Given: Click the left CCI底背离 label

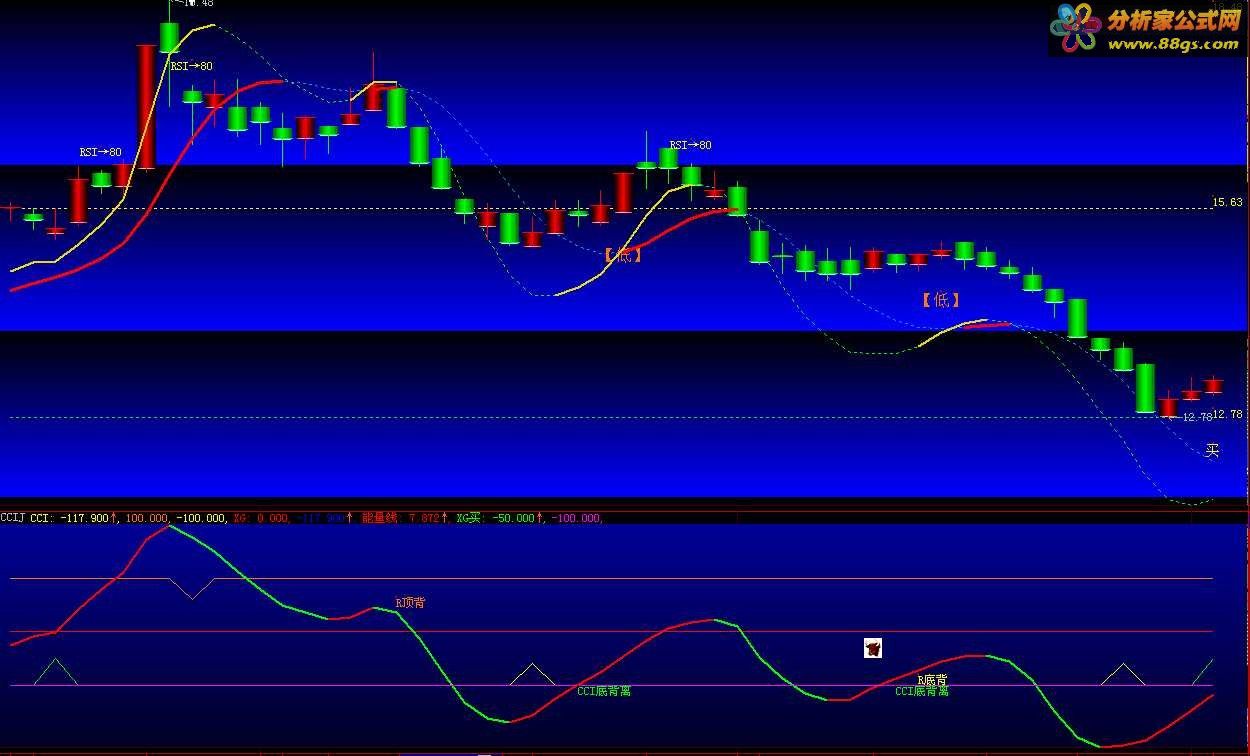Looking at the screenshot, I should 604,691.
